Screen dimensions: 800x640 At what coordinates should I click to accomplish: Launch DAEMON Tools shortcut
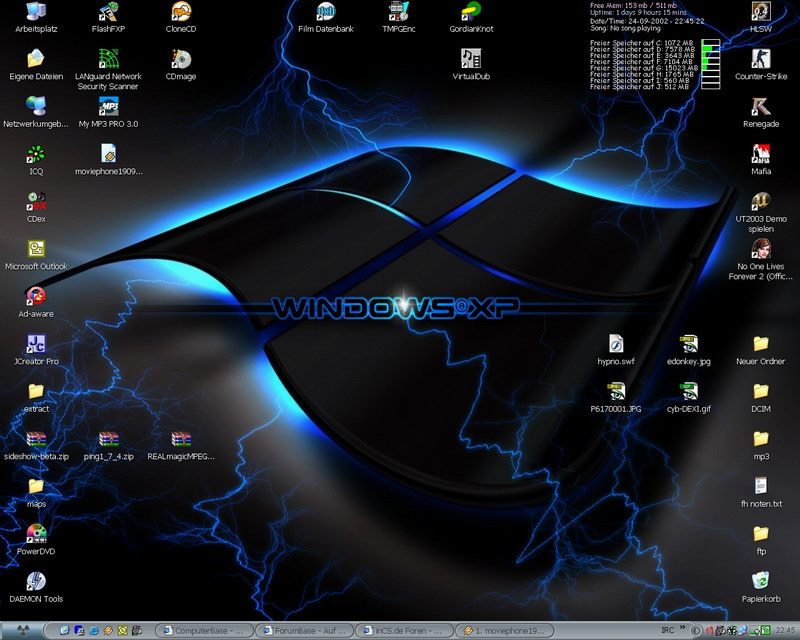pyautogui.click(x=36, y=587)
